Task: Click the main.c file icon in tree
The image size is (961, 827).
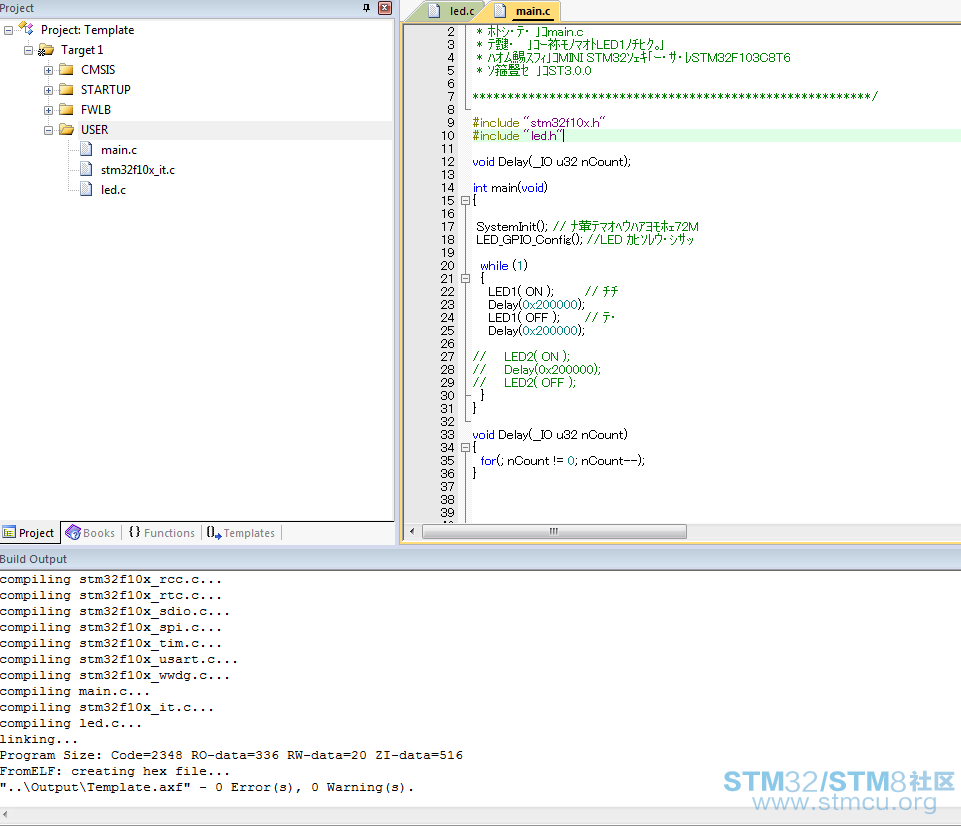Action: point(86,150)
